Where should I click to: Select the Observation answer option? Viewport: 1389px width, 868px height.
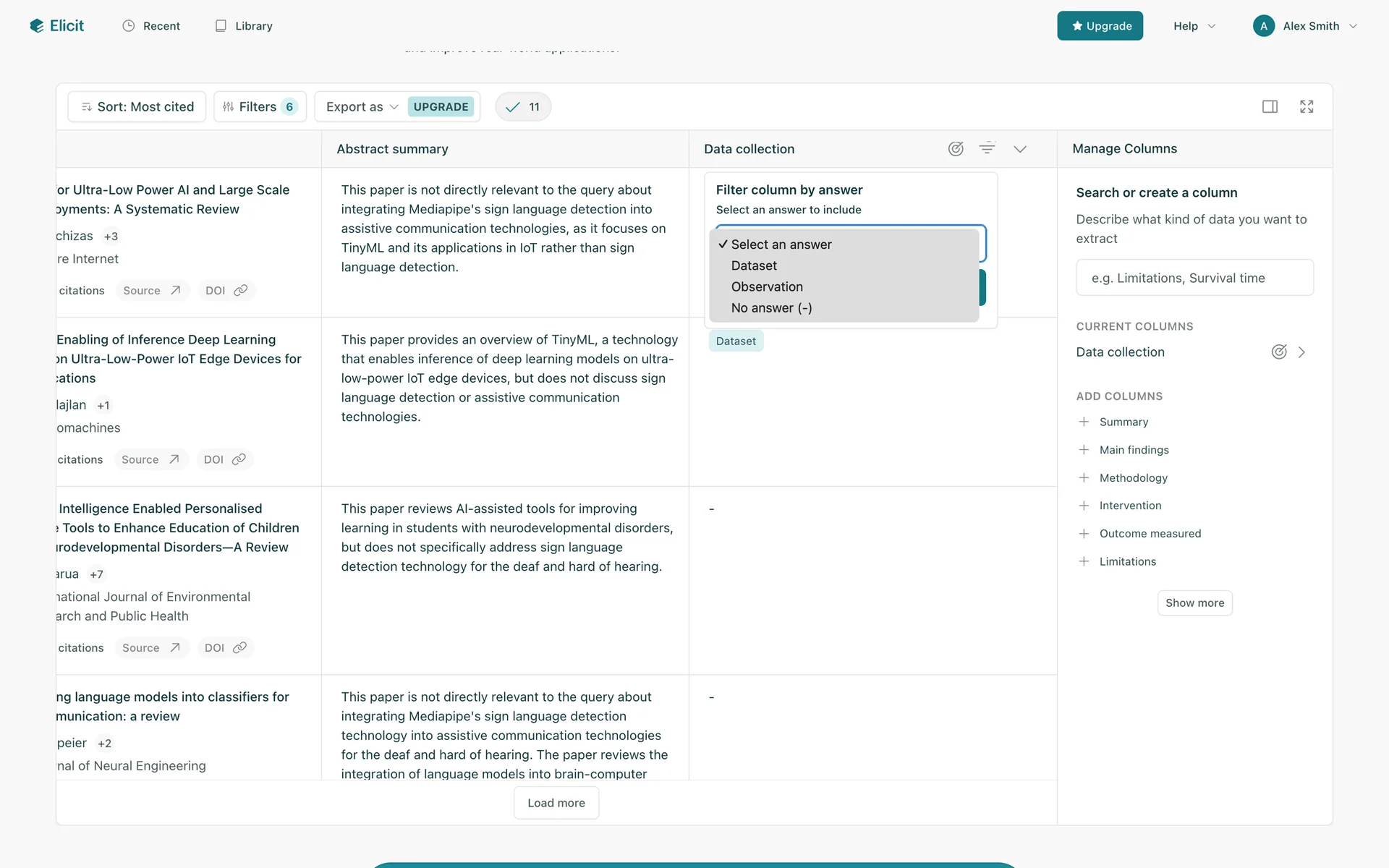pyautogui.click(x=767, y=287)
